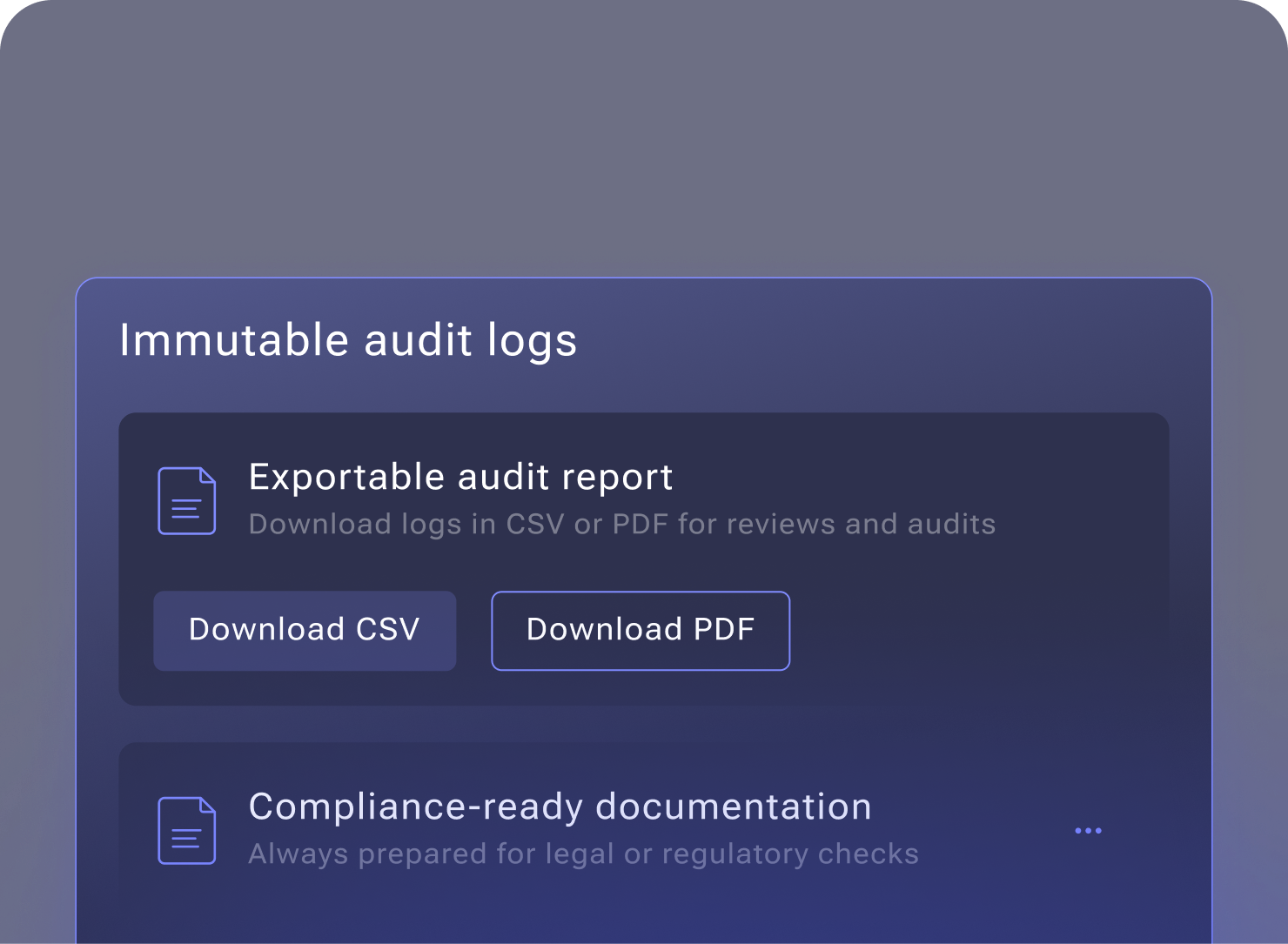Export the audit report as a PDF file
The width and height of the screenshot is (1288, 944).
tap(641, 631)
